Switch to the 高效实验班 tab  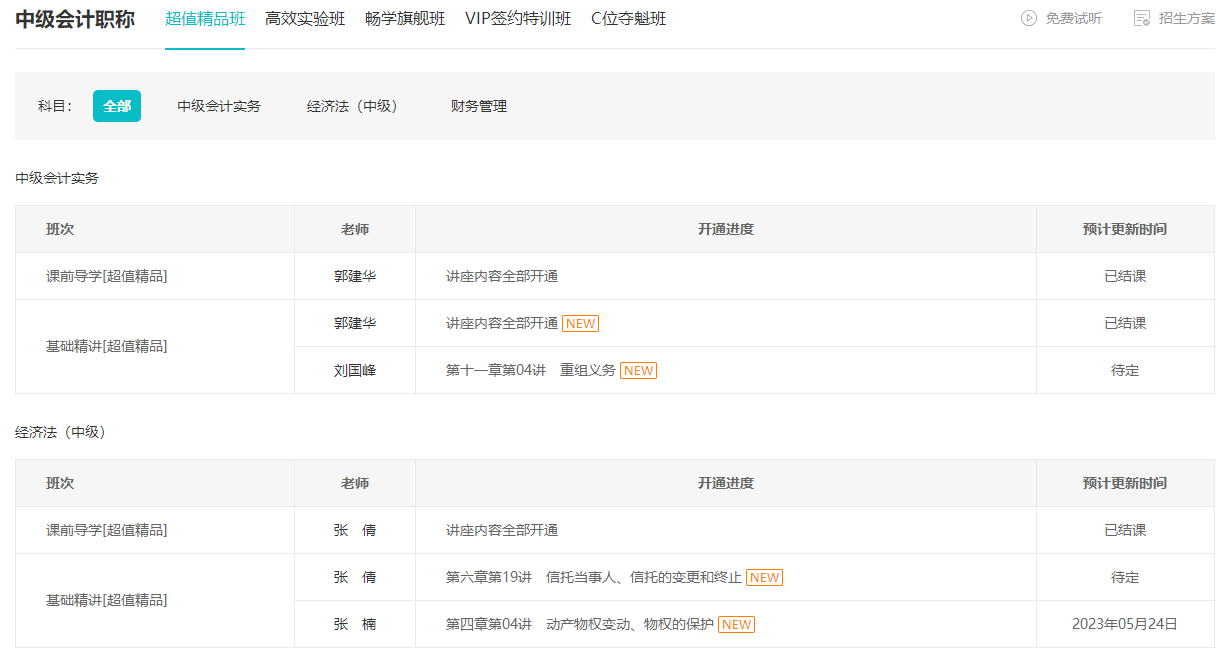click(305, 19)
